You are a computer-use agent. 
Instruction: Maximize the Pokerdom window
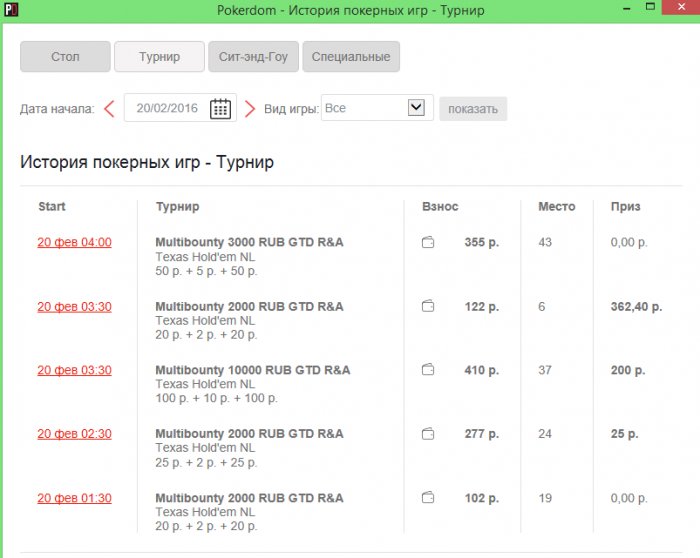coord(650,7)
